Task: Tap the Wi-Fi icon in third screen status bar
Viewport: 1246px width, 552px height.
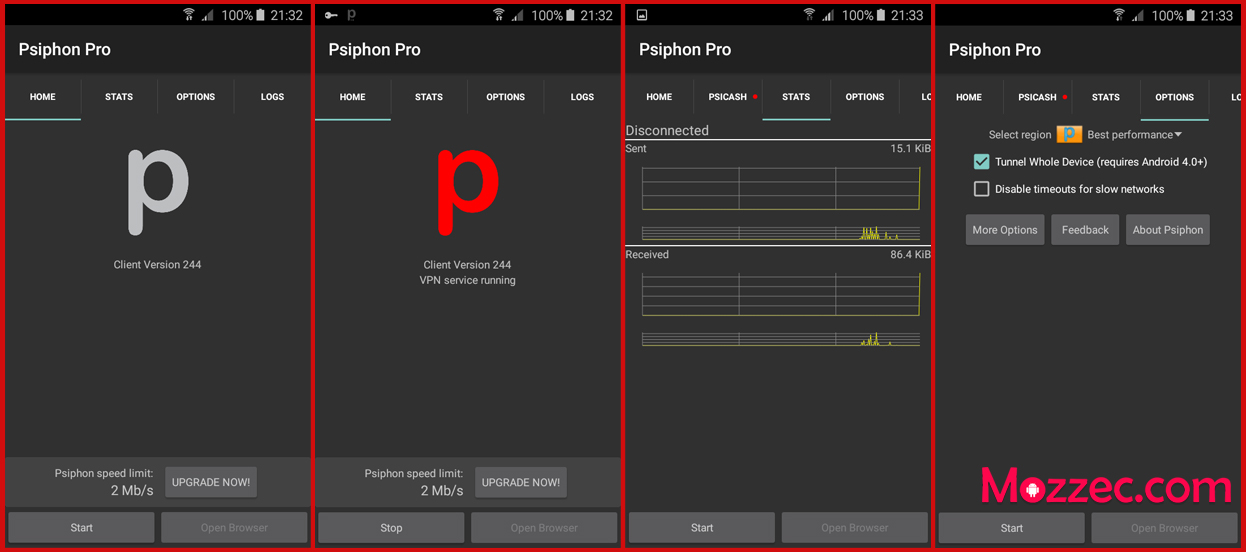Action: coord(809,15)
